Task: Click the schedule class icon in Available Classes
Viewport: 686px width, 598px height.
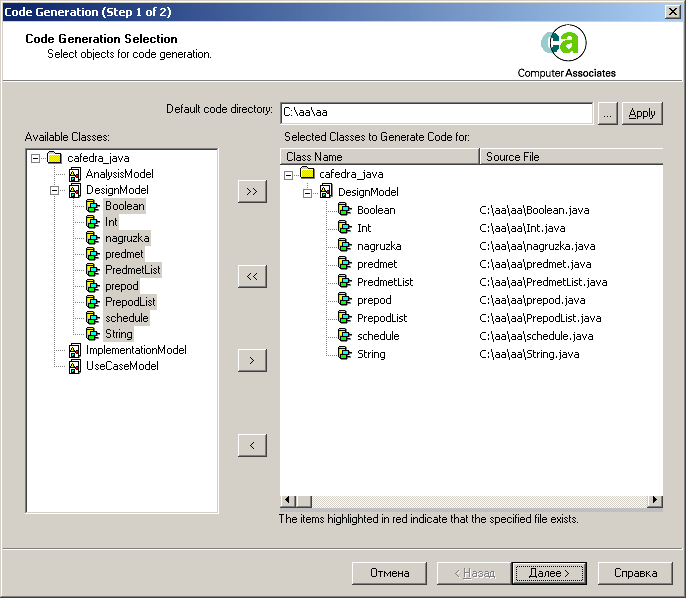Action: (92, 318)
